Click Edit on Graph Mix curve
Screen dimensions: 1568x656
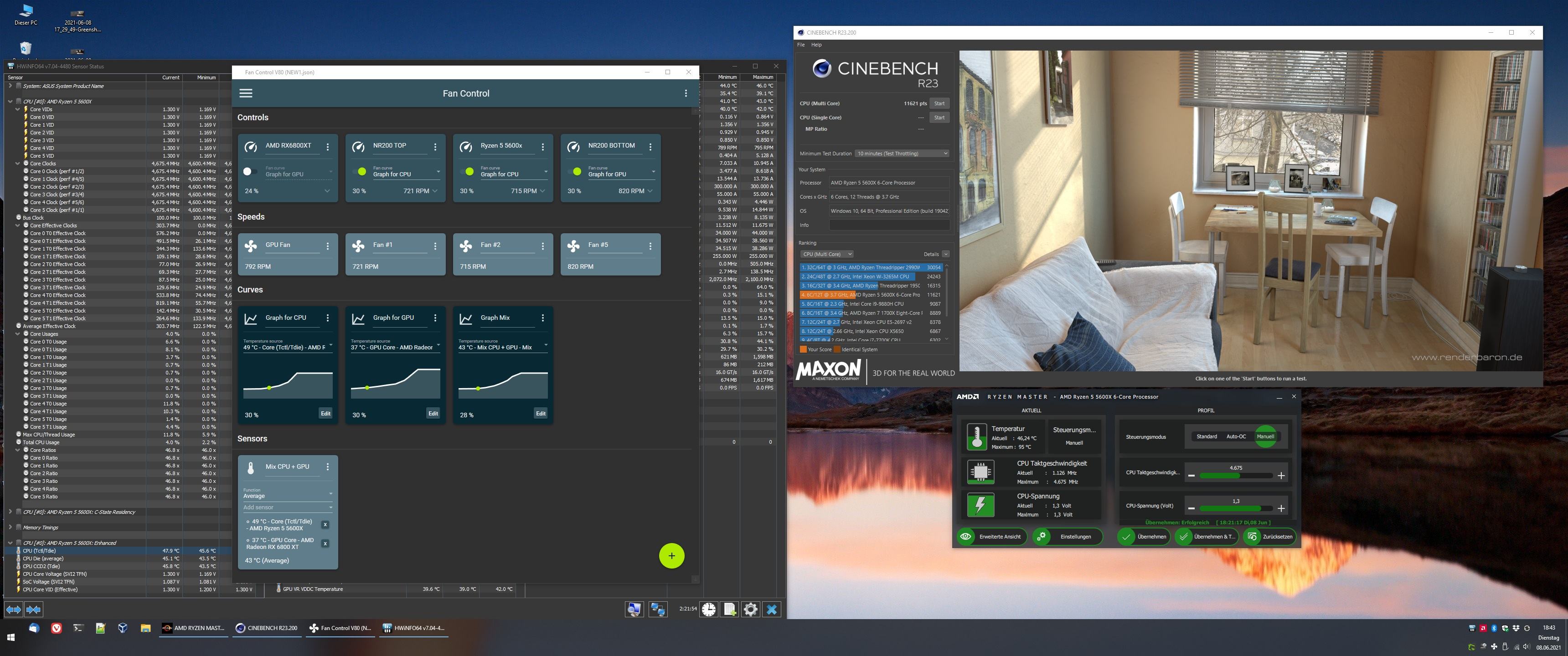pyautogui.click(x=541, y=414)
